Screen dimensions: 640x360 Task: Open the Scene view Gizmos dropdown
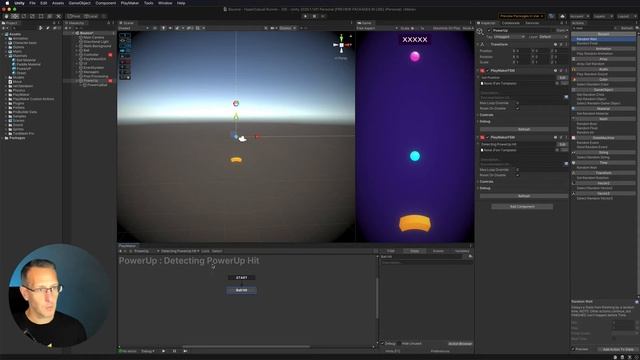(x=287, y=28)
